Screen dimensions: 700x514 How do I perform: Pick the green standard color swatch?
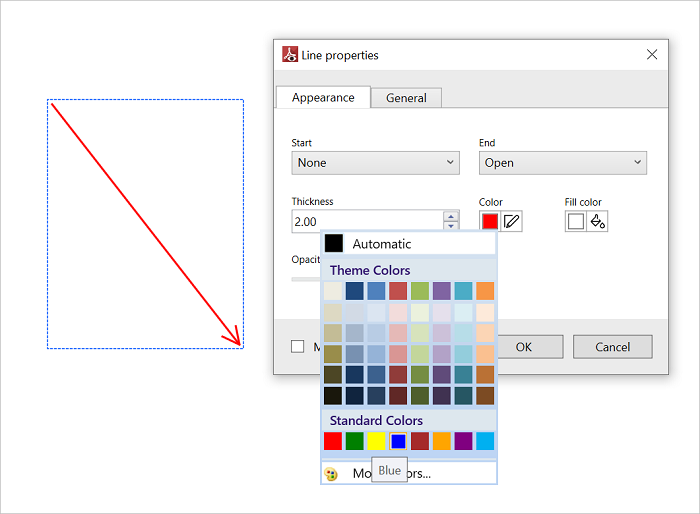(354, 440)
